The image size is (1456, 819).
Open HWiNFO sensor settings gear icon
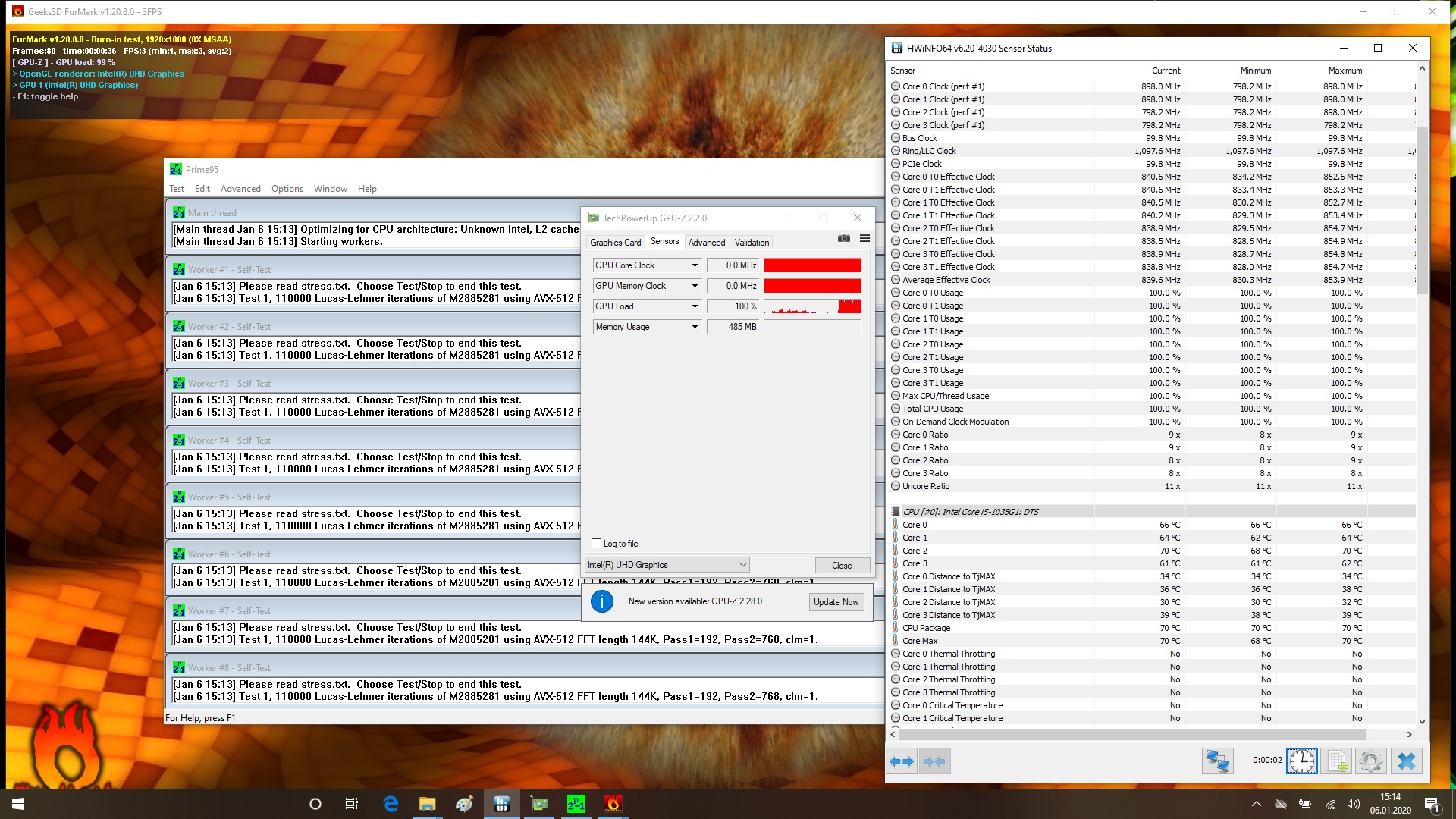[1370, 761]
